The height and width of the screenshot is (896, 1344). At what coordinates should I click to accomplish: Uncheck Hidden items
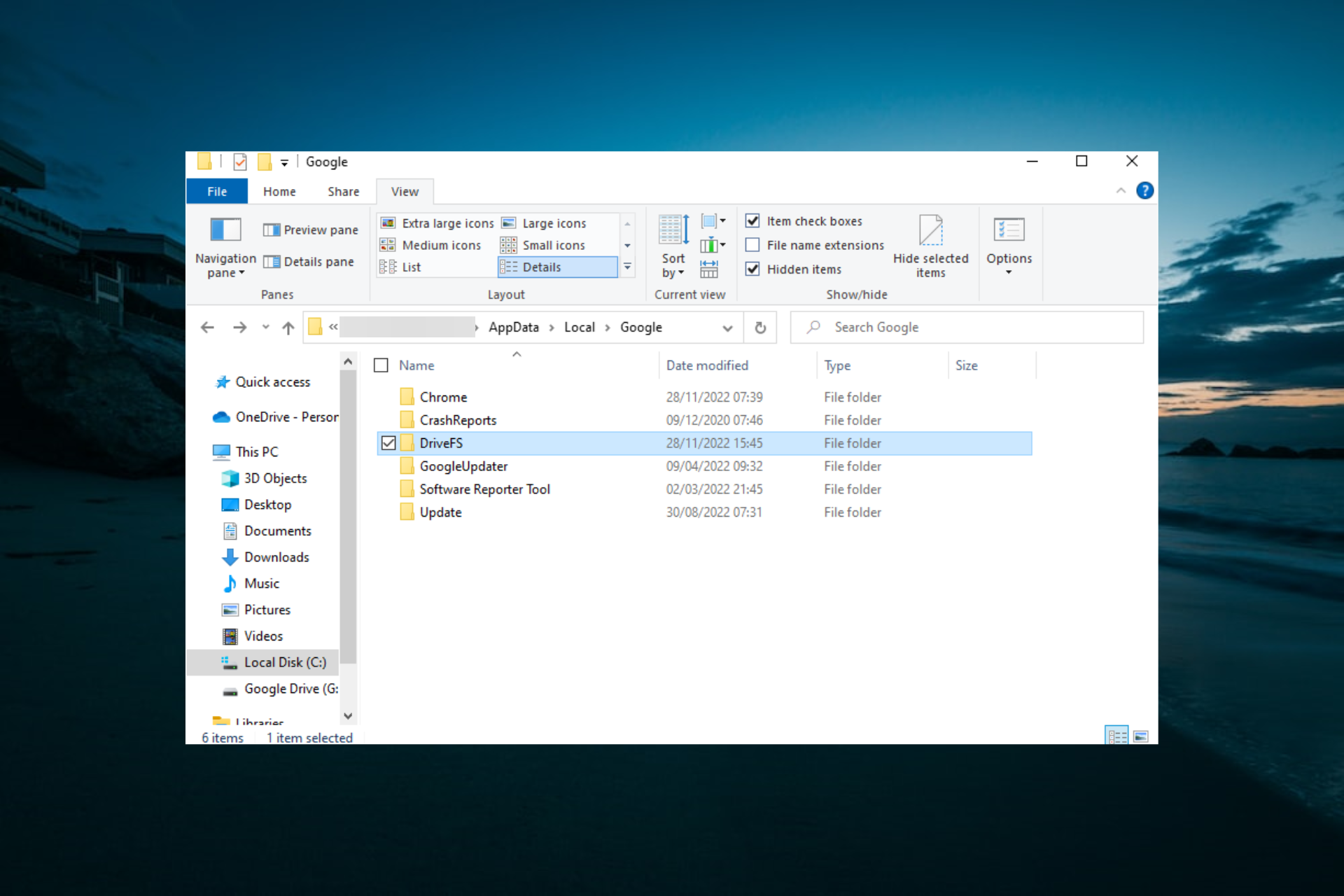click(752, 269)
